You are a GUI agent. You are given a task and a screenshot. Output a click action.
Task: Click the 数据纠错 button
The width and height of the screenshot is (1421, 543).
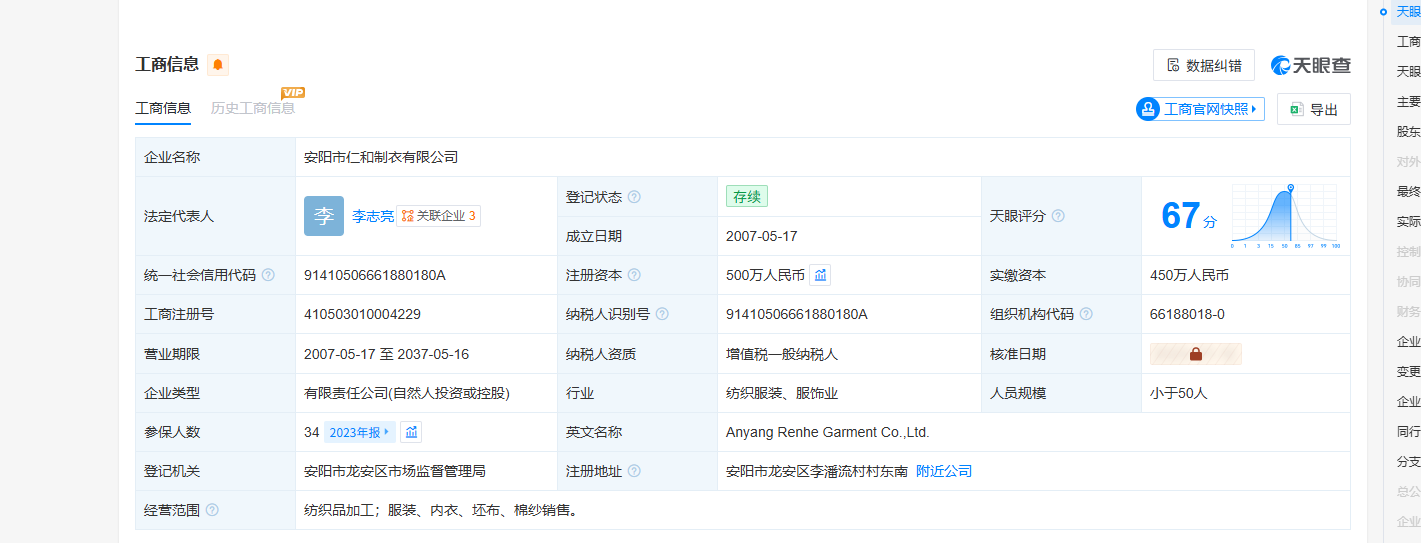click(1204, 65)
